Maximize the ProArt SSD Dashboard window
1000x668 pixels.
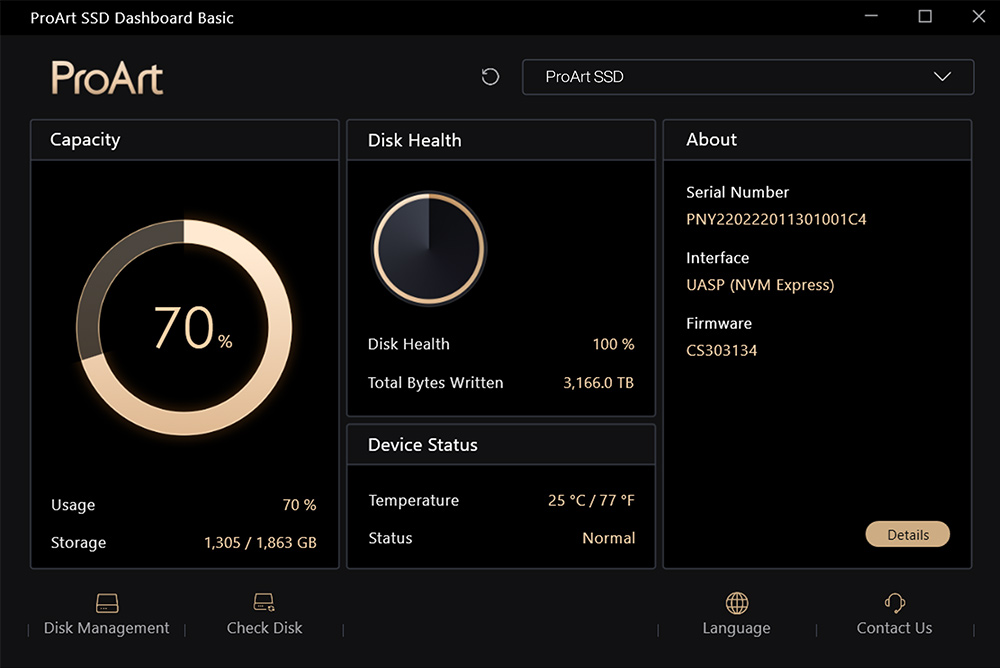(925, 17)
